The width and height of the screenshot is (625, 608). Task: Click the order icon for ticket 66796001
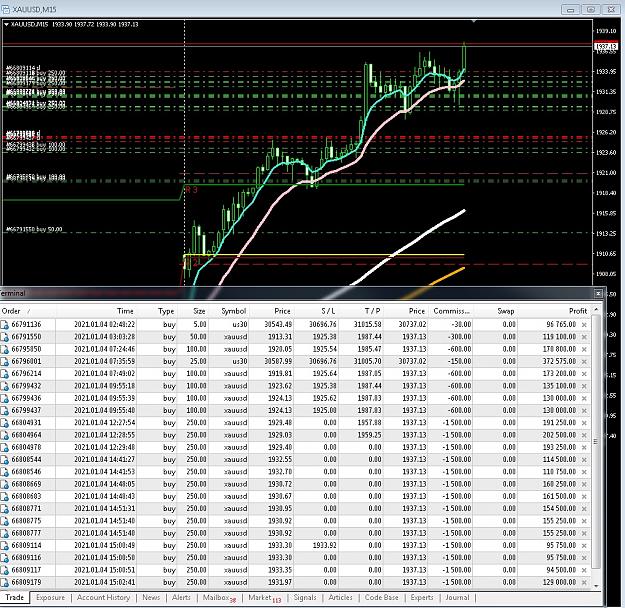point(5,362)
